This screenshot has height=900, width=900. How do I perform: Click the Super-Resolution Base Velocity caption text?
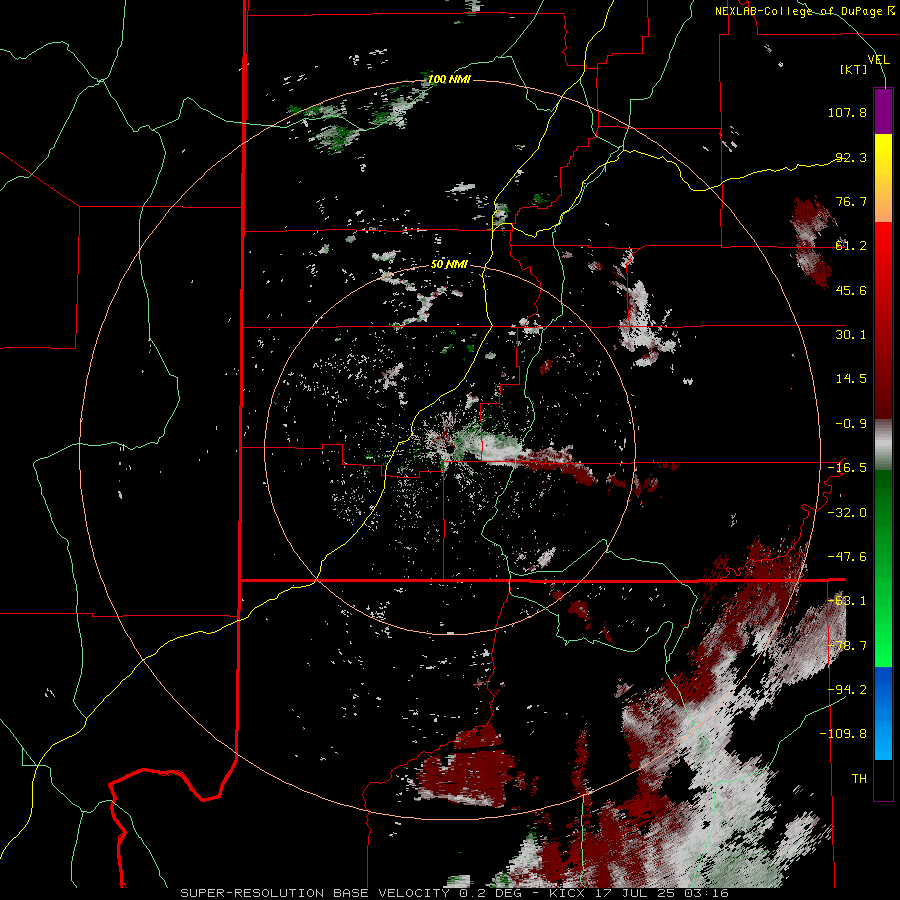[455, 893]
